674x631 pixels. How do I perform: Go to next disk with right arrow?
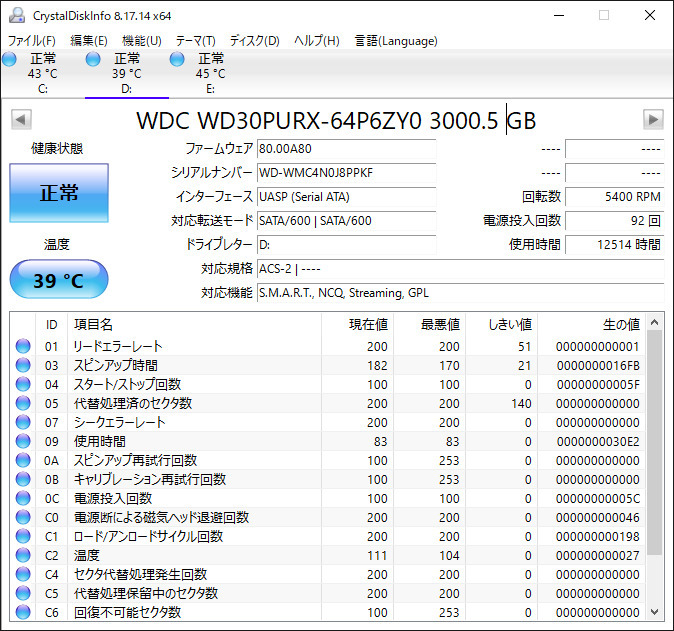click(x=653, y=119)
